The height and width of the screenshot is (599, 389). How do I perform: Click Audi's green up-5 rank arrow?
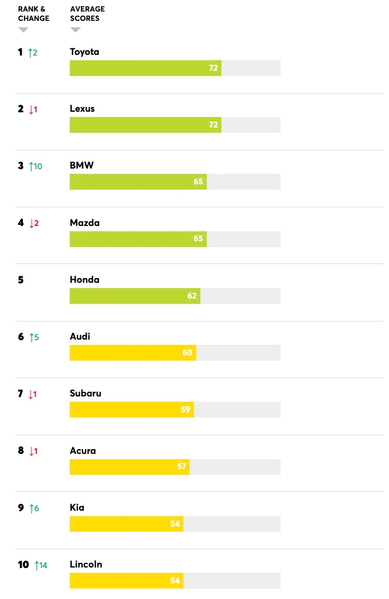[34, 337]
